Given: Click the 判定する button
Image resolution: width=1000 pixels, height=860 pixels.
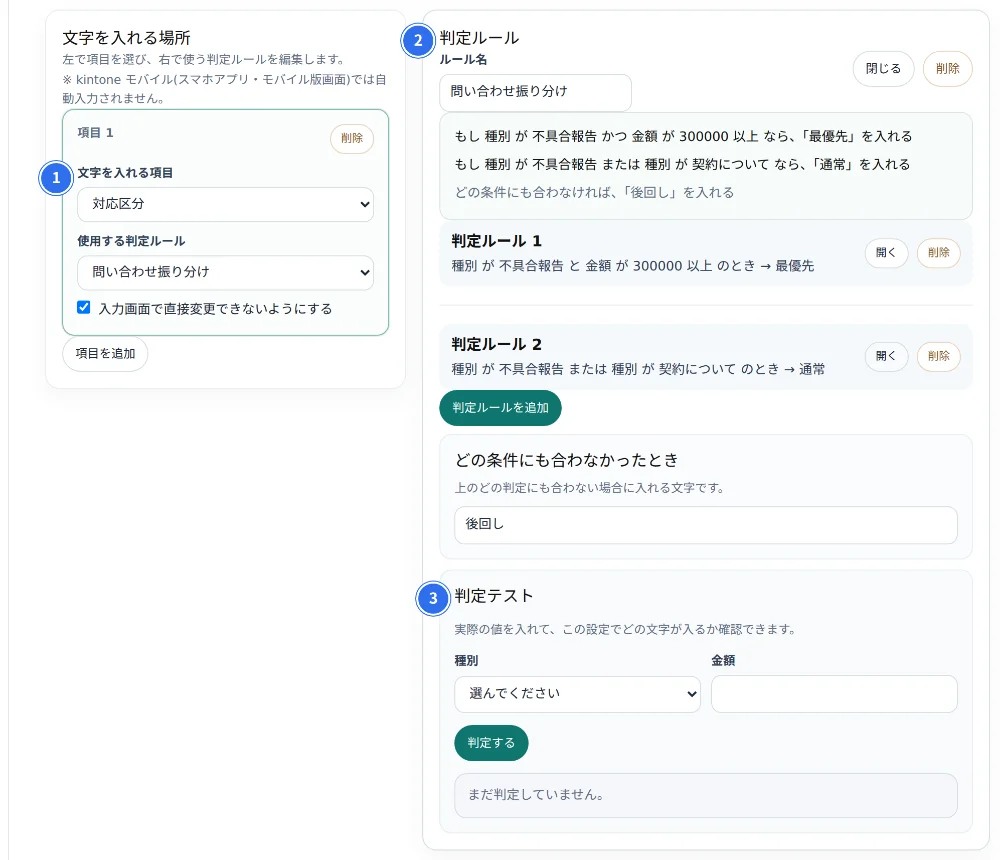Looking at the screenshot, I should tap(491, 743).
